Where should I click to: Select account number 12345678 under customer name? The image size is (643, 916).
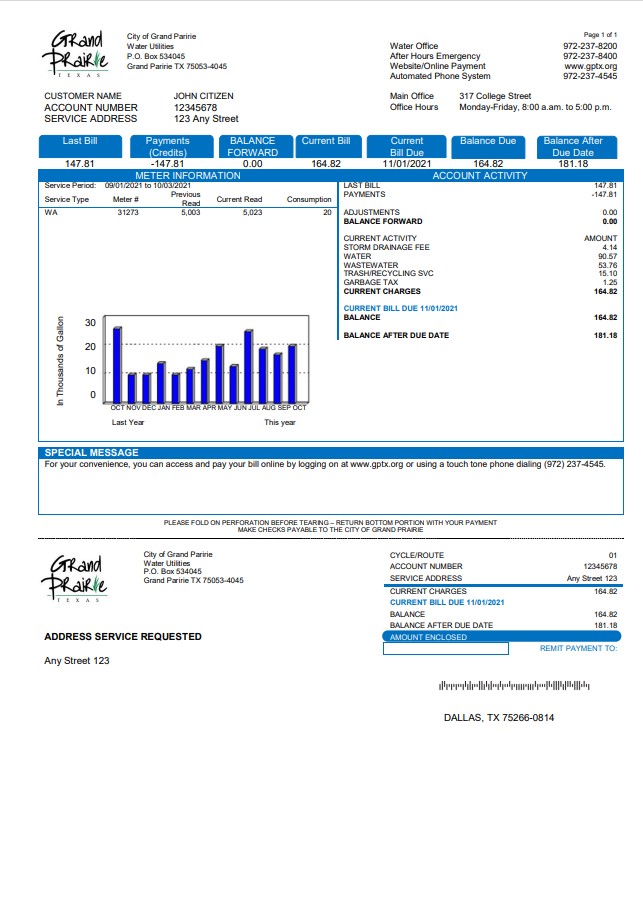coord(196,107)
